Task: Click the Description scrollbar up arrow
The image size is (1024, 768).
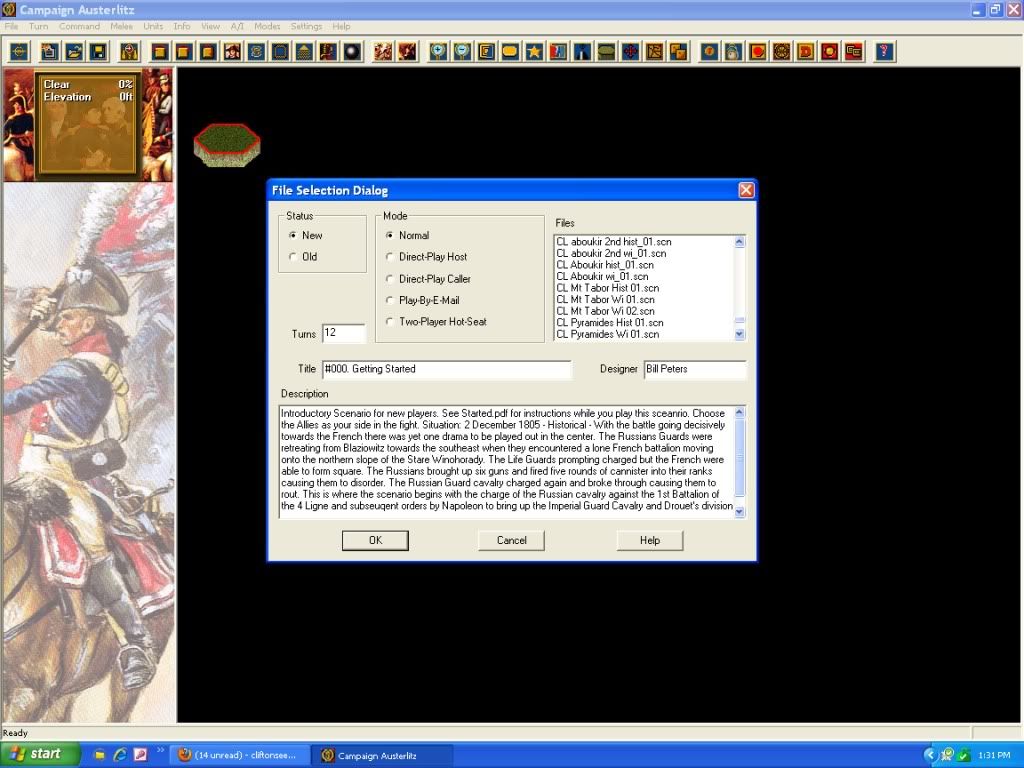Action: [x=739, y=412]
